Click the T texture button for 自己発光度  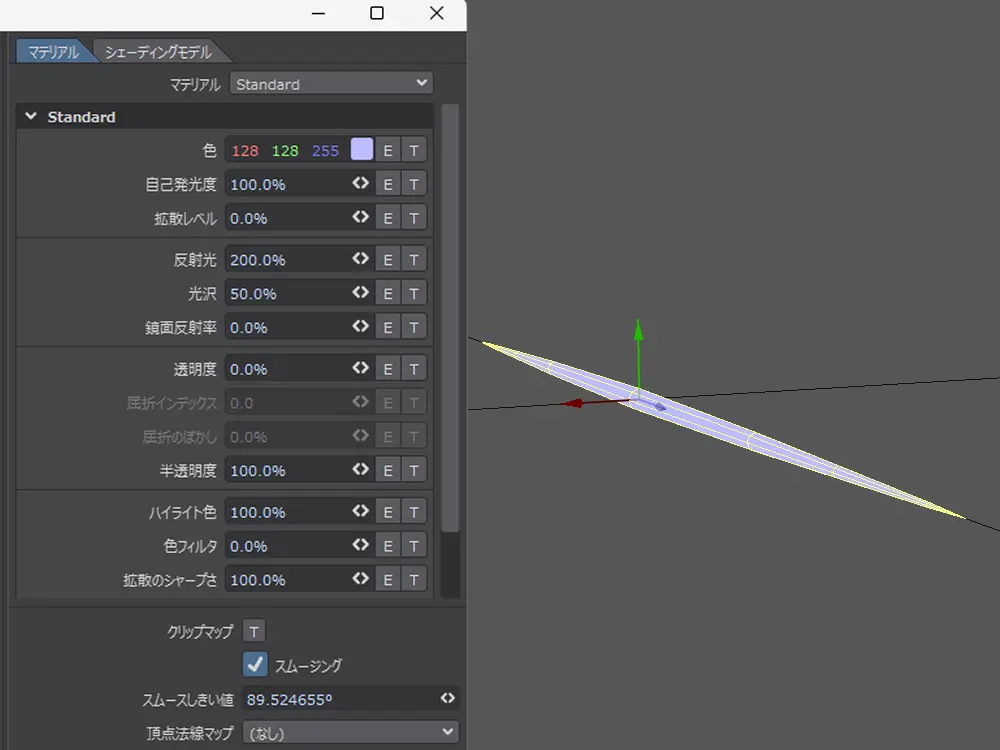(x=414, y=184)
